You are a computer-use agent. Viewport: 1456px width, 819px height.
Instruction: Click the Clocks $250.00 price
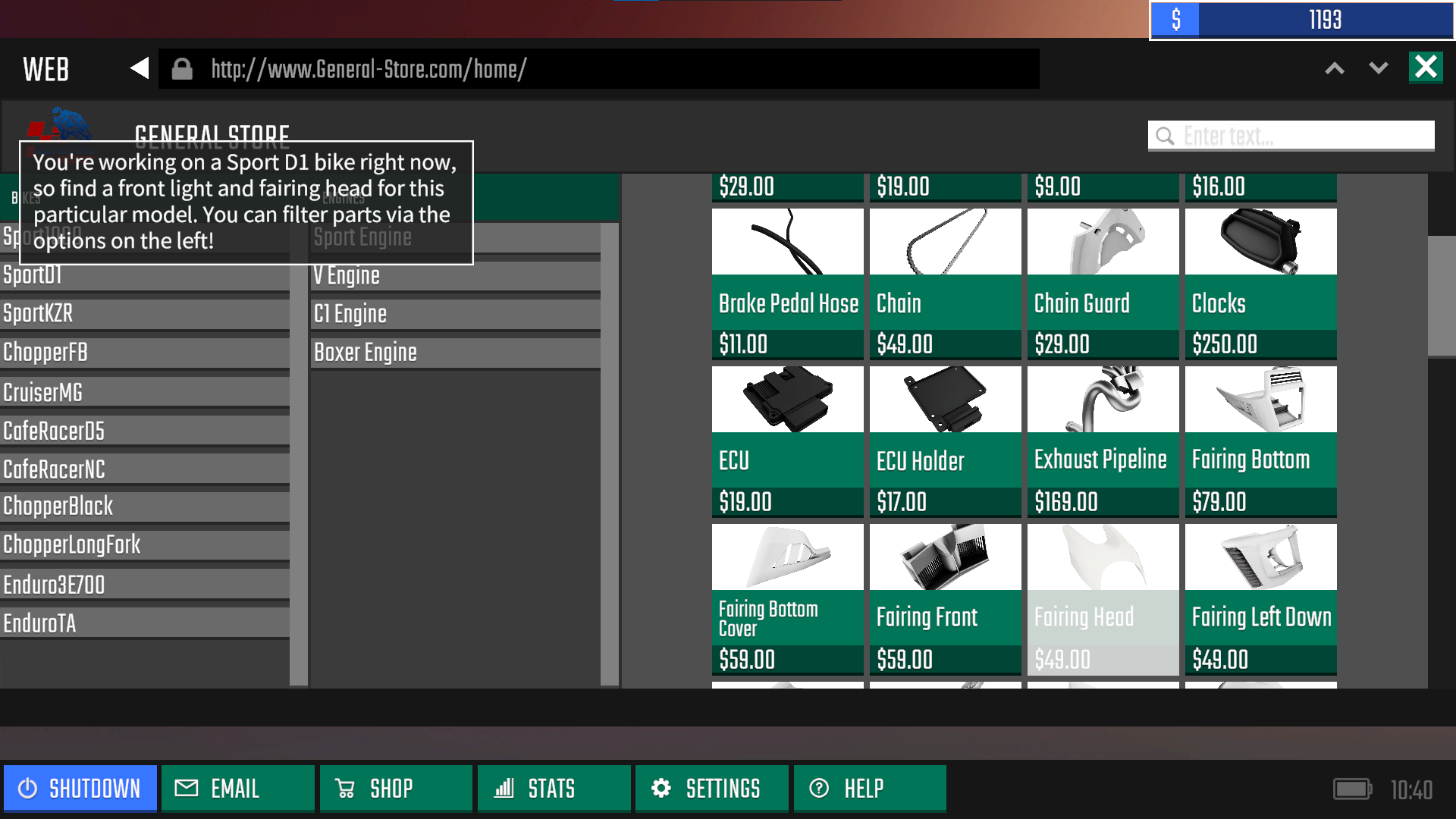coord(1225,344)
